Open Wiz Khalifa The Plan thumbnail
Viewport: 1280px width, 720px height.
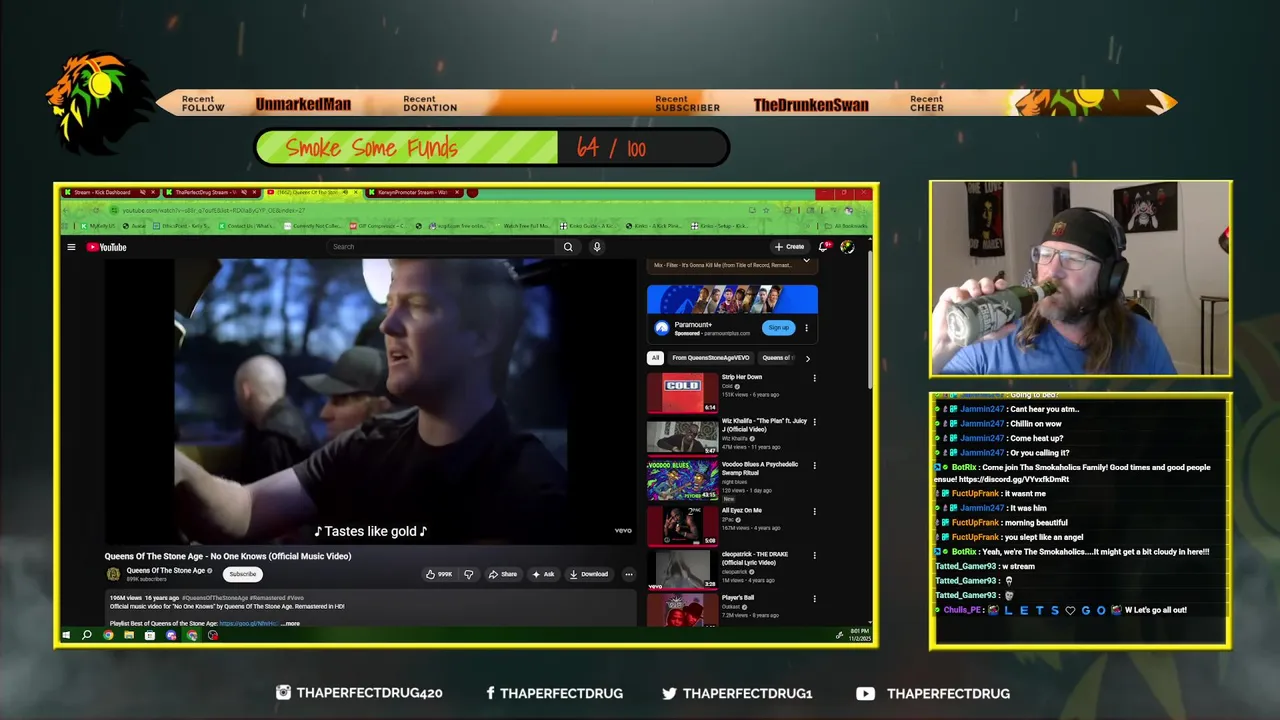pos(682,437)
